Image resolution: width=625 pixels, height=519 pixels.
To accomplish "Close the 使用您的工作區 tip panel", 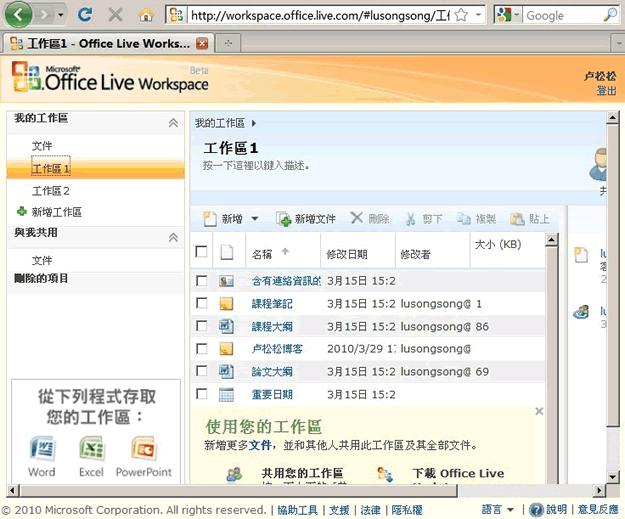I will [x=539, y=411].
